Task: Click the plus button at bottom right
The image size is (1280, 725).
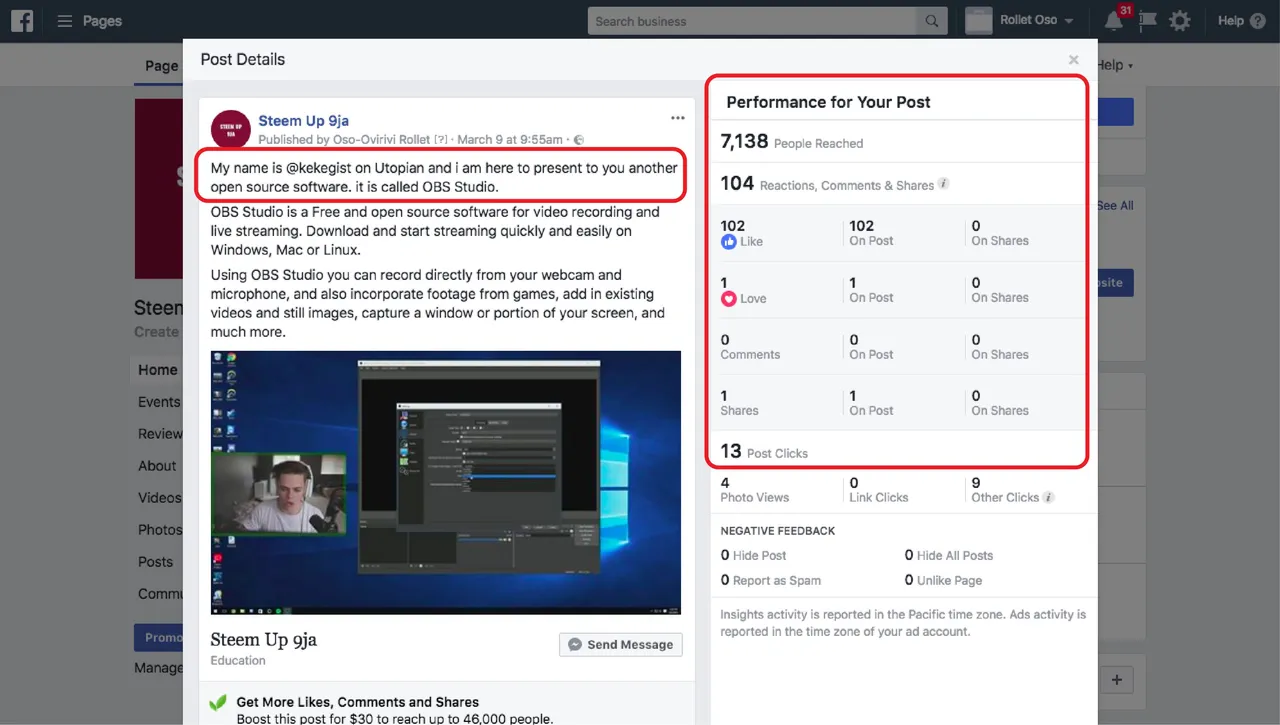Action: (x=1117, y=681)
